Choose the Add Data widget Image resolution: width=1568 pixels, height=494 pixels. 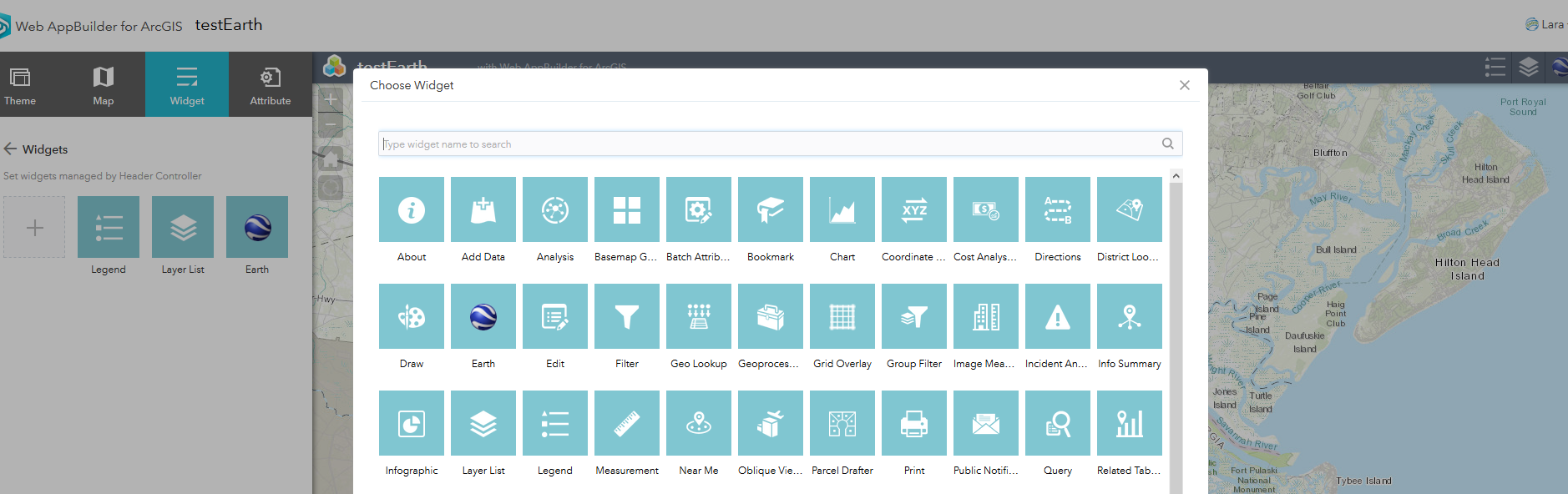483,209
